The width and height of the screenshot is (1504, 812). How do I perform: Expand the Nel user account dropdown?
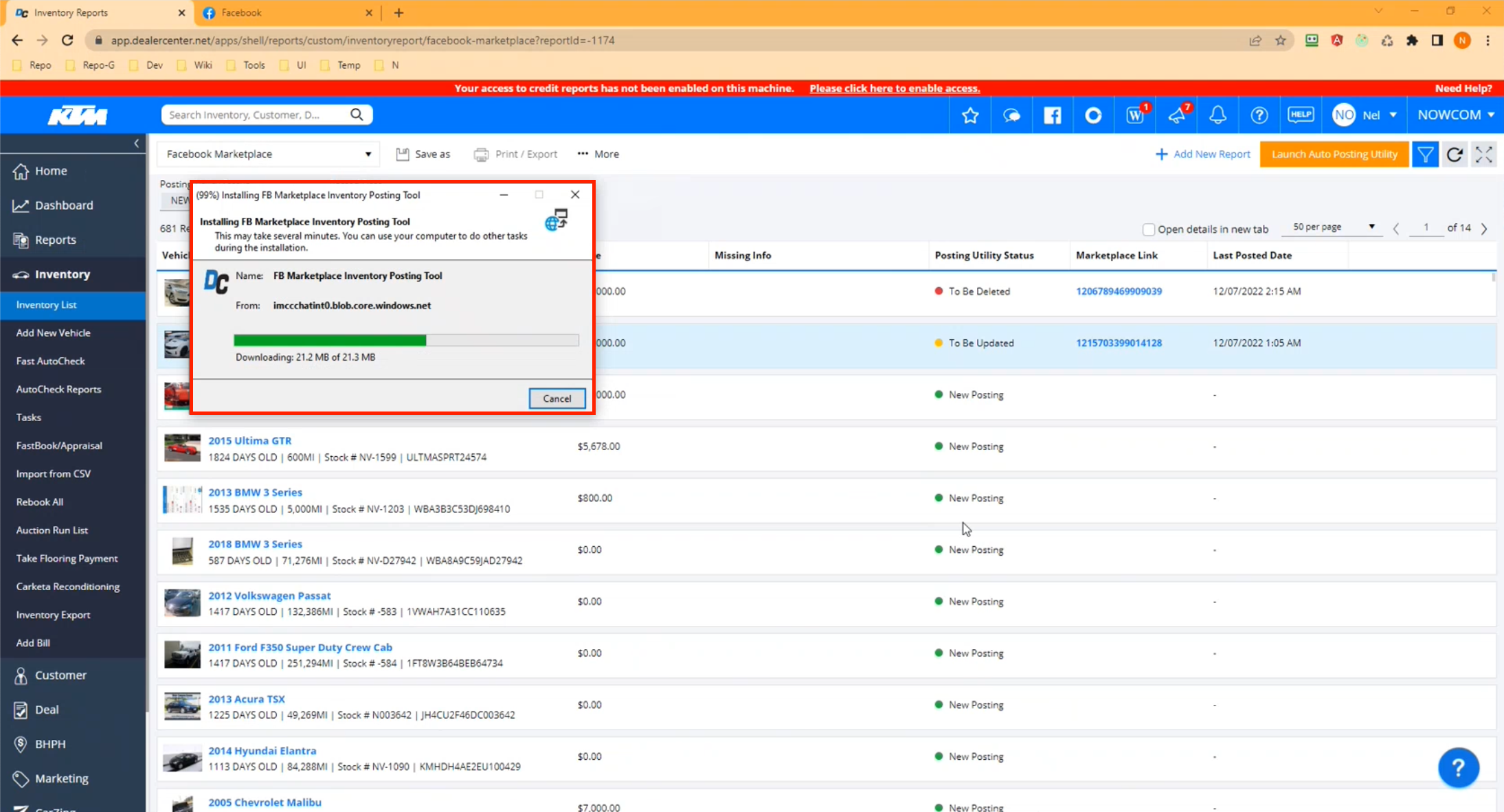pyautogui.click(x=1365, y=115)
